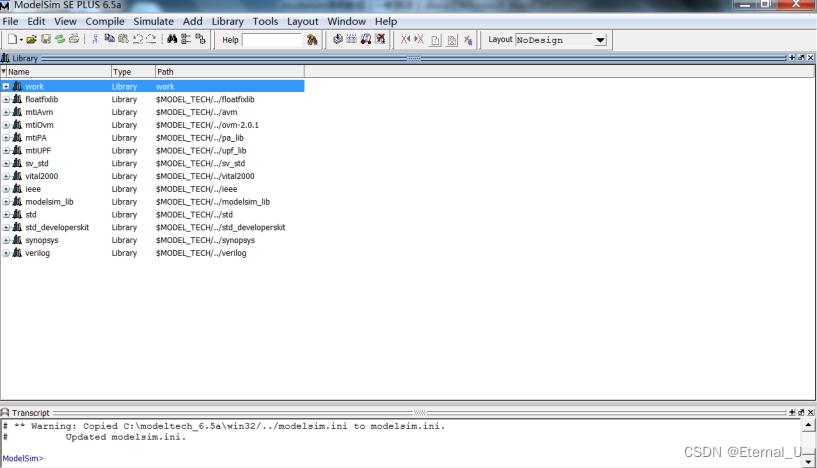Sort by the Type column header
The width and height of the screenshot is (817, 468).
133,72
